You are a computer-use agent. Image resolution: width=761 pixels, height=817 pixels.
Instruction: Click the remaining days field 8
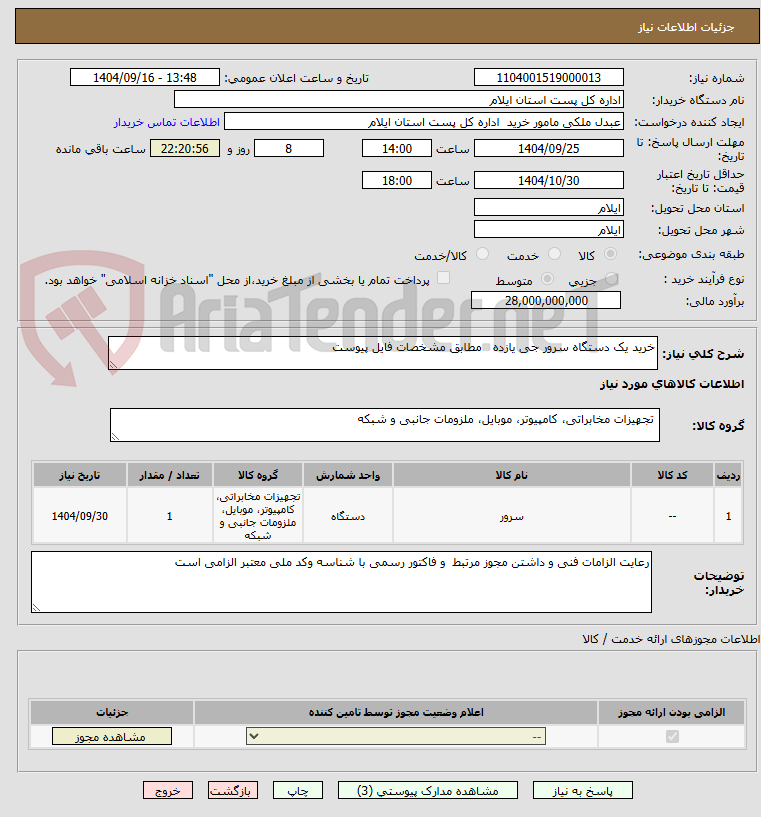click(289, 148)
